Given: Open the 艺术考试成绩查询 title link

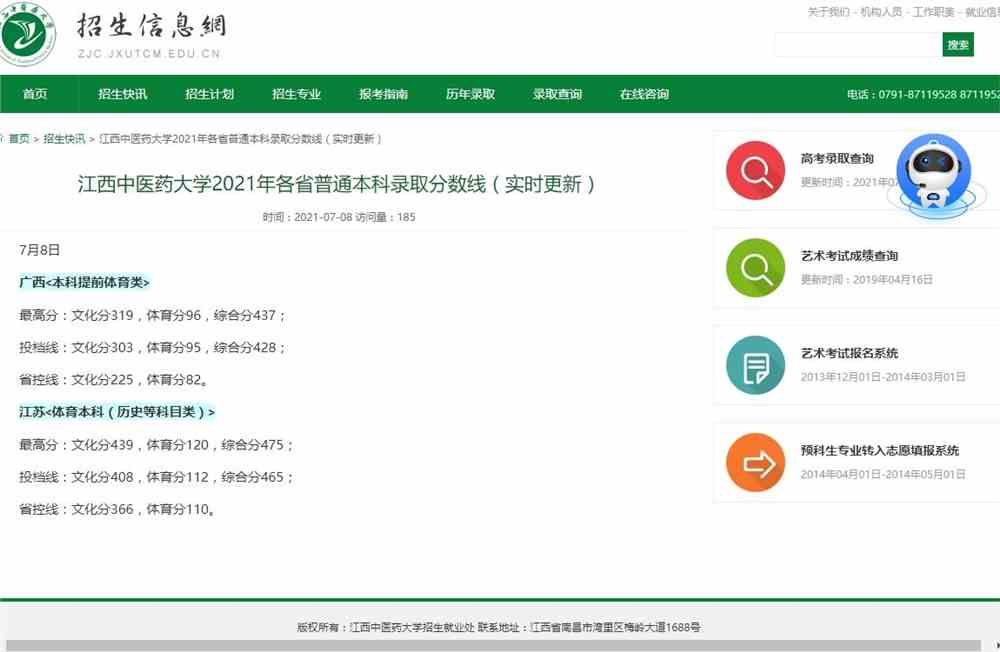Looking at the screenshot, I should tap(849, 256).
